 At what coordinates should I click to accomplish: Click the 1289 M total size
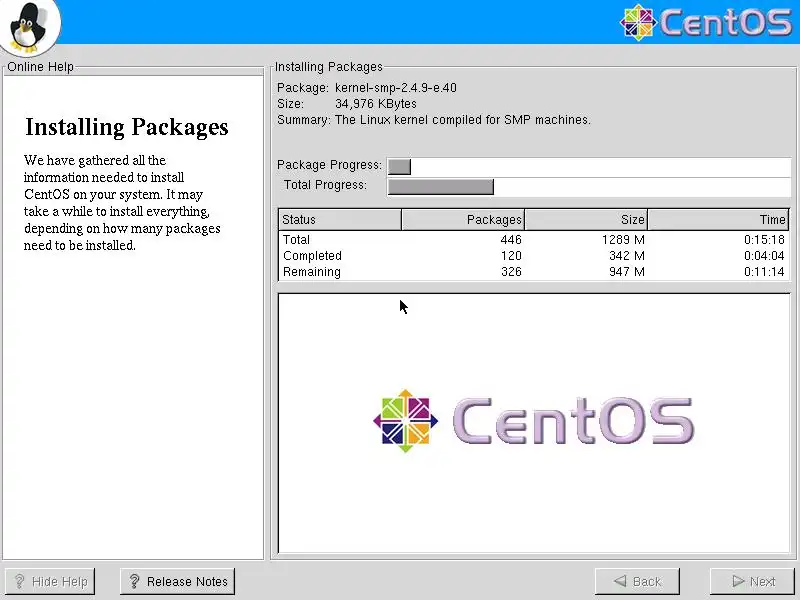pos(623,240)
